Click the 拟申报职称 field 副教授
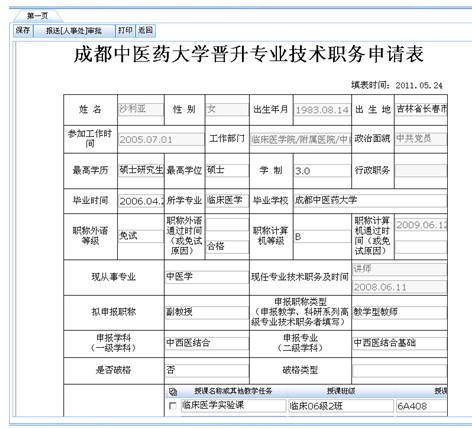Viewport: 472px width, 429px height. (x=207, y=312)
